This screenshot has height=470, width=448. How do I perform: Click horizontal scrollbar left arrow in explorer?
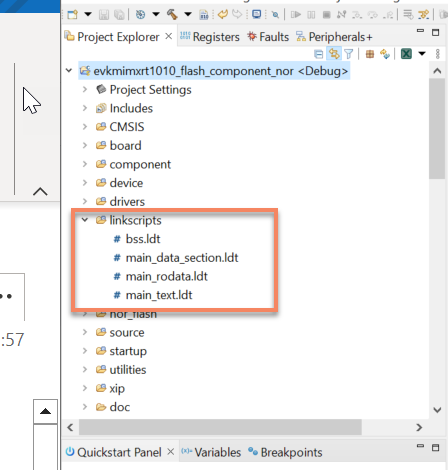70,427
